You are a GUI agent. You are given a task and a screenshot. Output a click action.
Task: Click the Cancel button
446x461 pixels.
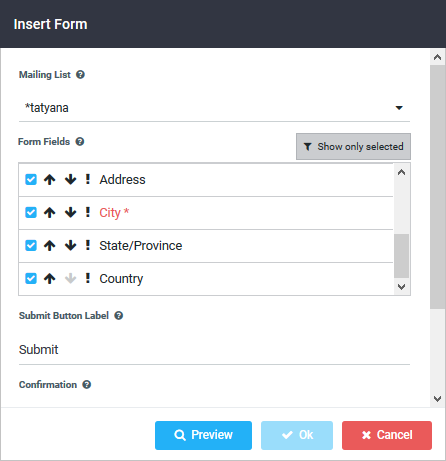pos(387,435)
